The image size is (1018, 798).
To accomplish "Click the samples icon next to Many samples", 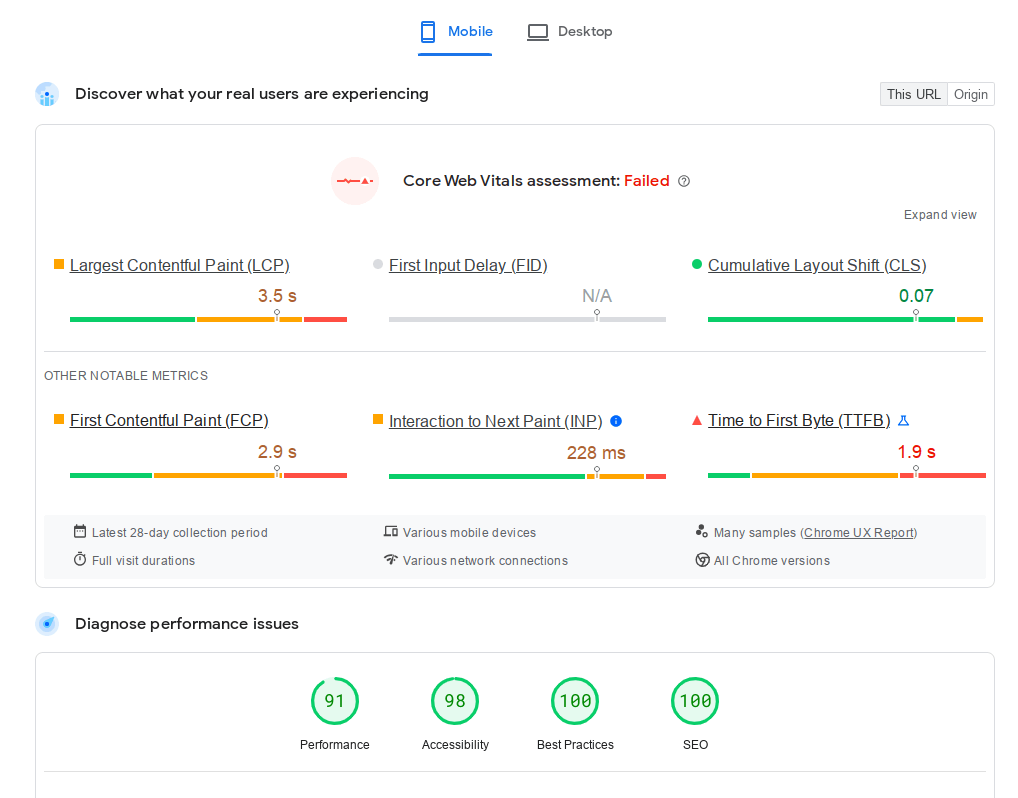I will tap(703, 532).
